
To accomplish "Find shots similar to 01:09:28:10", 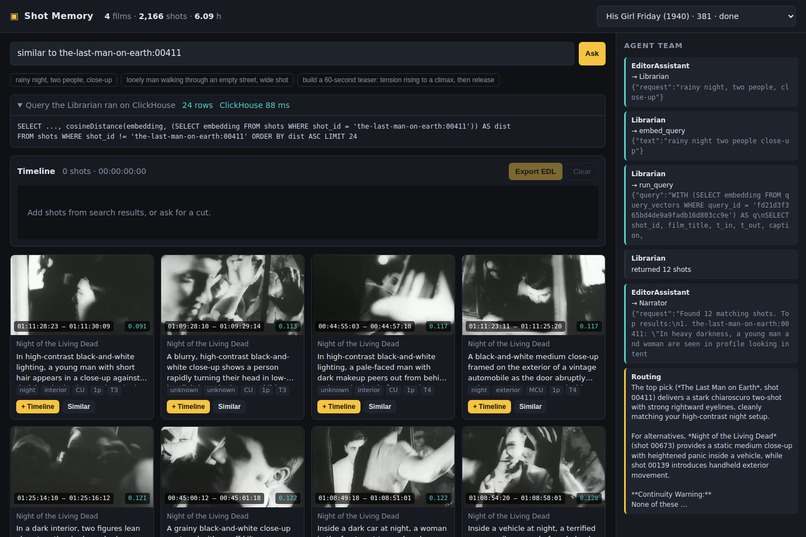I will coord(229,406).
